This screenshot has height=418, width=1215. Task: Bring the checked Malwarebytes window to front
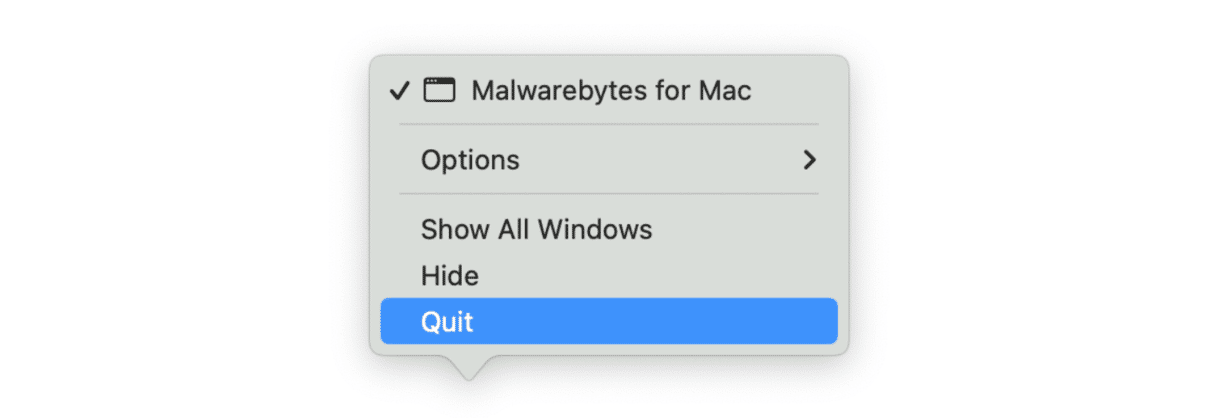click(x=610, y=91)
